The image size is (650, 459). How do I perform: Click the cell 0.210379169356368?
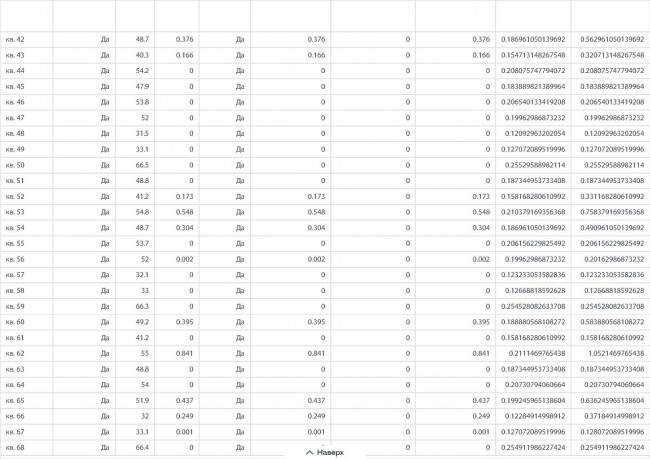tap(533, 212)
